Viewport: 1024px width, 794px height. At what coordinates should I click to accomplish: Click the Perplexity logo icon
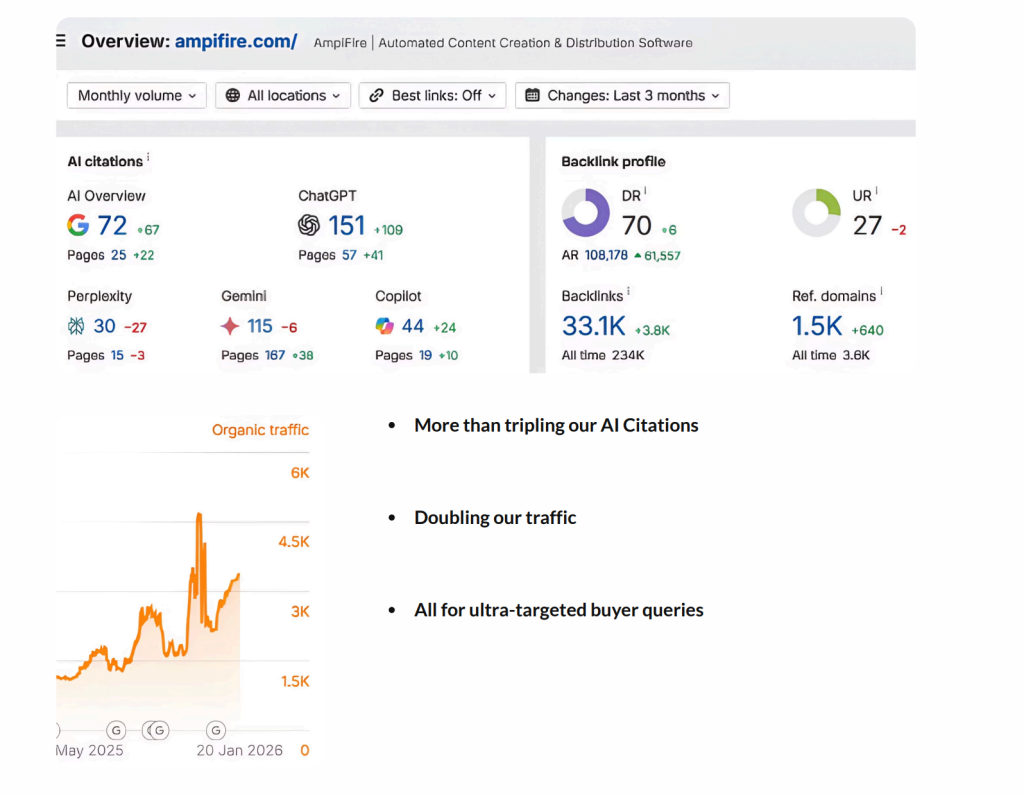click(76, 326)
